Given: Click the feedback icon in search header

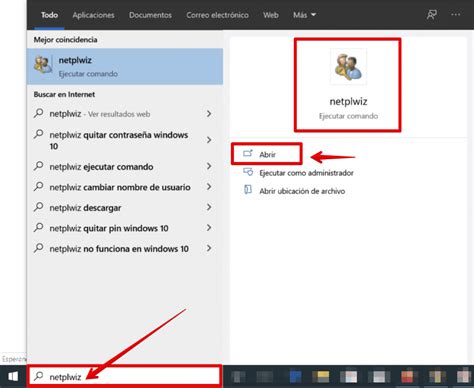Looking at the screenshot, I should pyautogui.click(x=432, y=15).
